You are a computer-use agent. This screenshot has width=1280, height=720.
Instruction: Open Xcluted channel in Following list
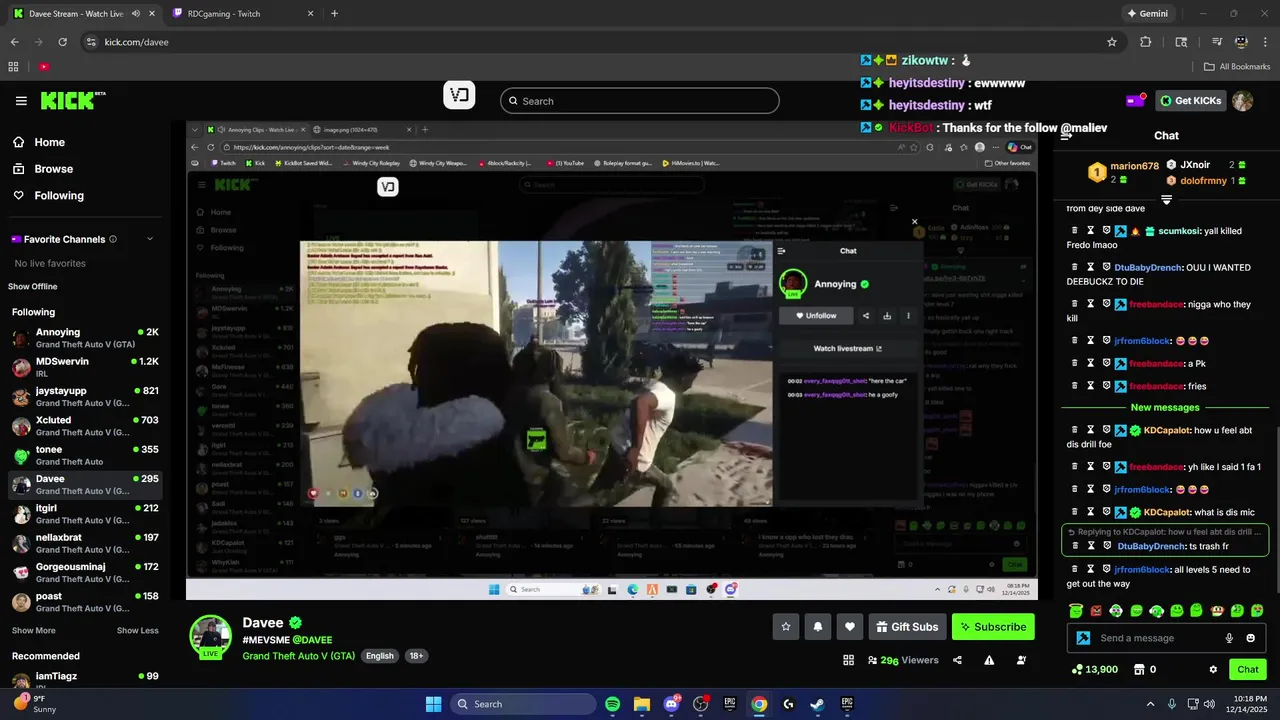point(85,426)
